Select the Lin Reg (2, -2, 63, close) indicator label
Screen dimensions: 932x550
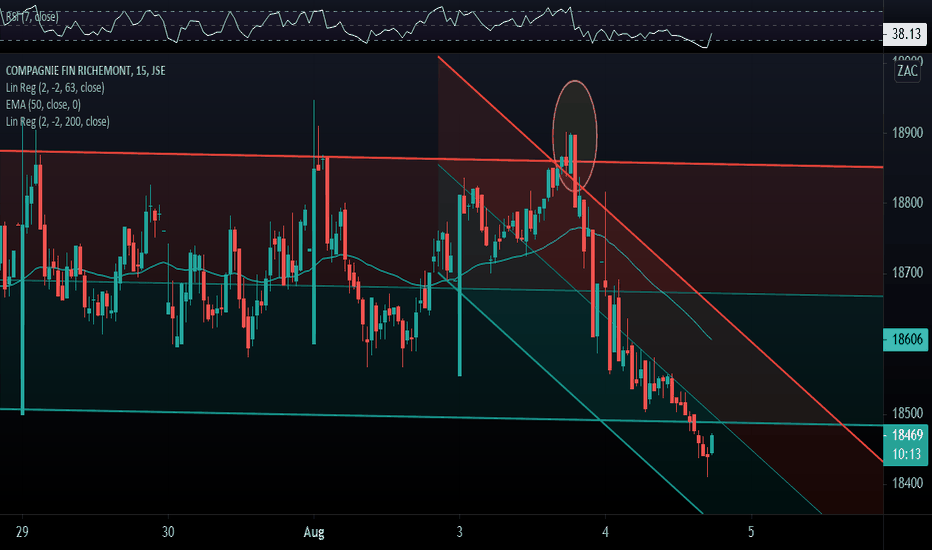point(55,88)
